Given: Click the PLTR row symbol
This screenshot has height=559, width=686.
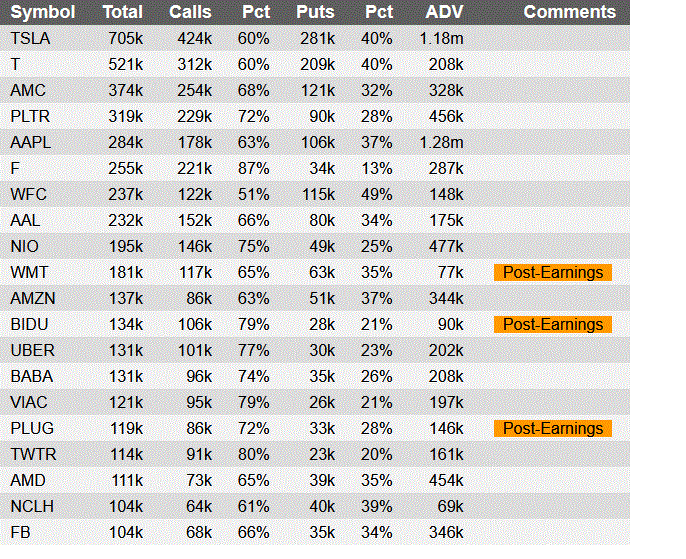Looking at the screenshot, I should (30, 116).
